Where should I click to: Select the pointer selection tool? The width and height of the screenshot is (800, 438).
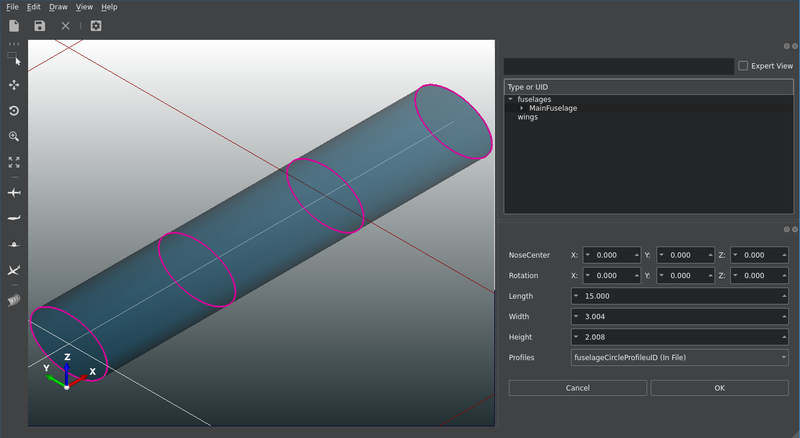coord(14,60)
